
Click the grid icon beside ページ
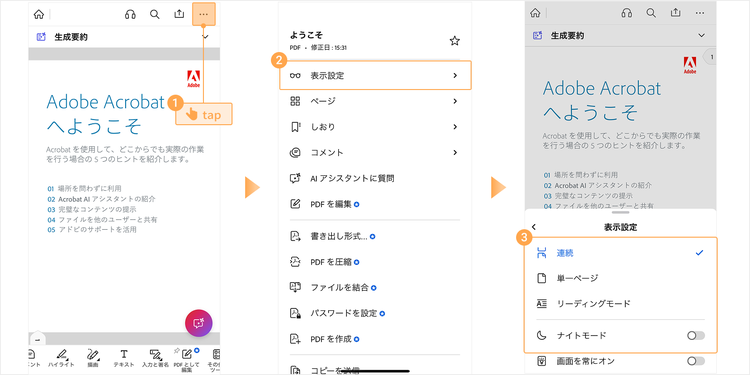point(295,101)
